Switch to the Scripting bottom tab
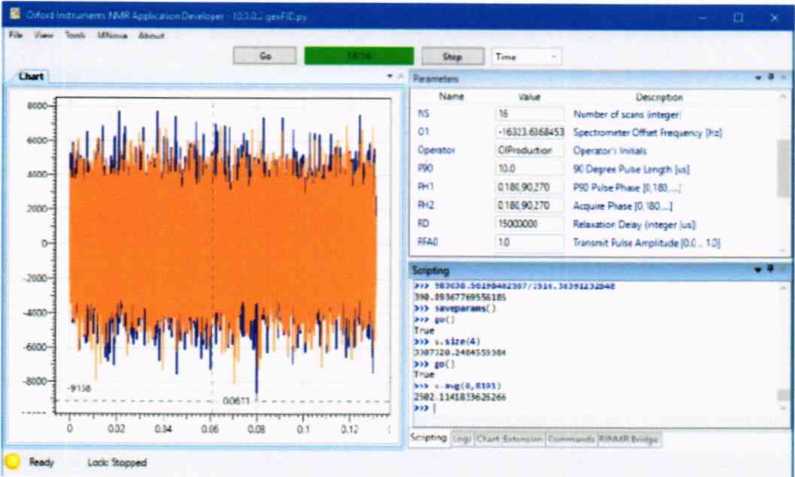This screenshot has height=477, width=795. 429,438
